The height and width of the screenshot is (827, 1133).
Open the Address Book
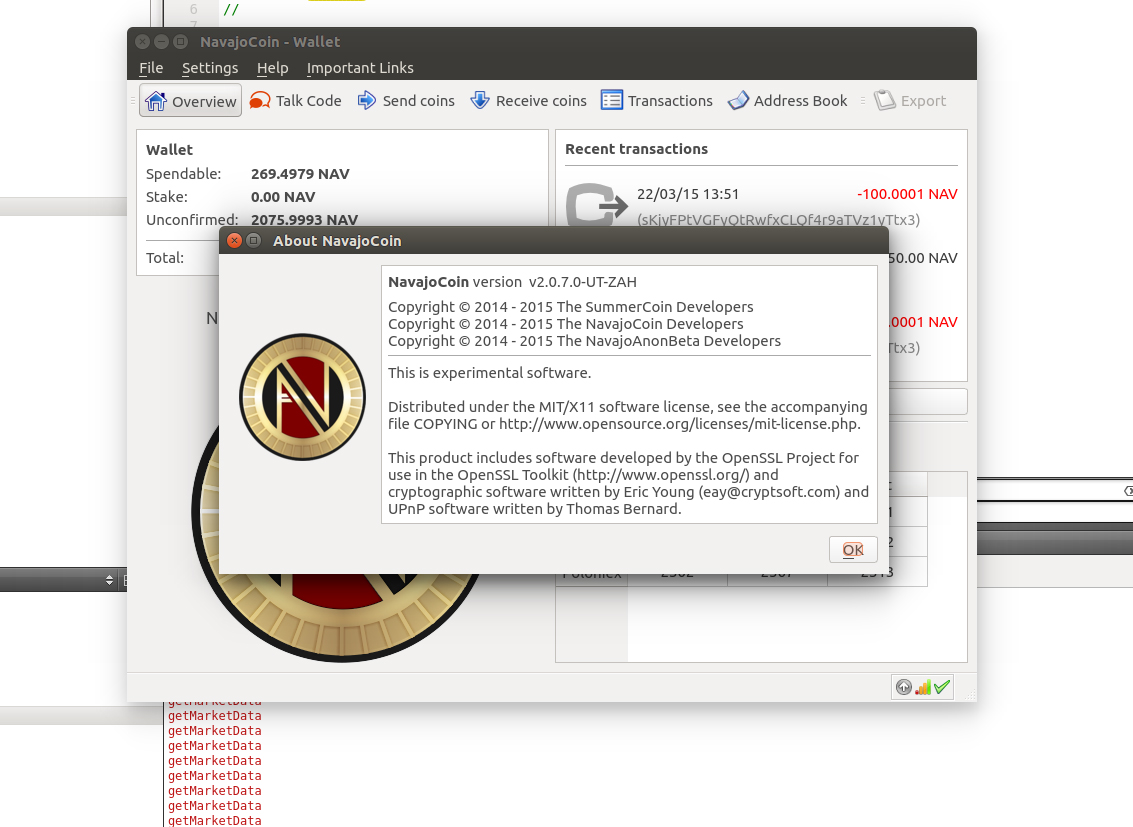pyautogui.click(x=788, y=101)
